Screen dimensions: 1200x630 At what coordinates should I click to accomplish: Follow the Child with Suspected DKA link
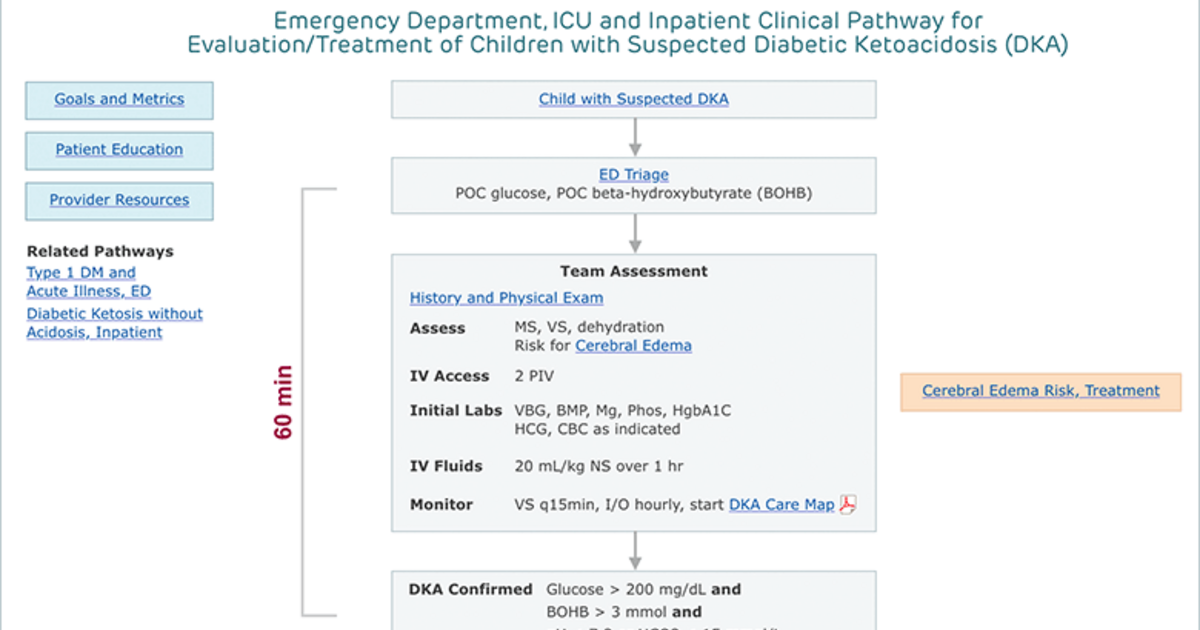pyautogui.click(x=634, y=99)
